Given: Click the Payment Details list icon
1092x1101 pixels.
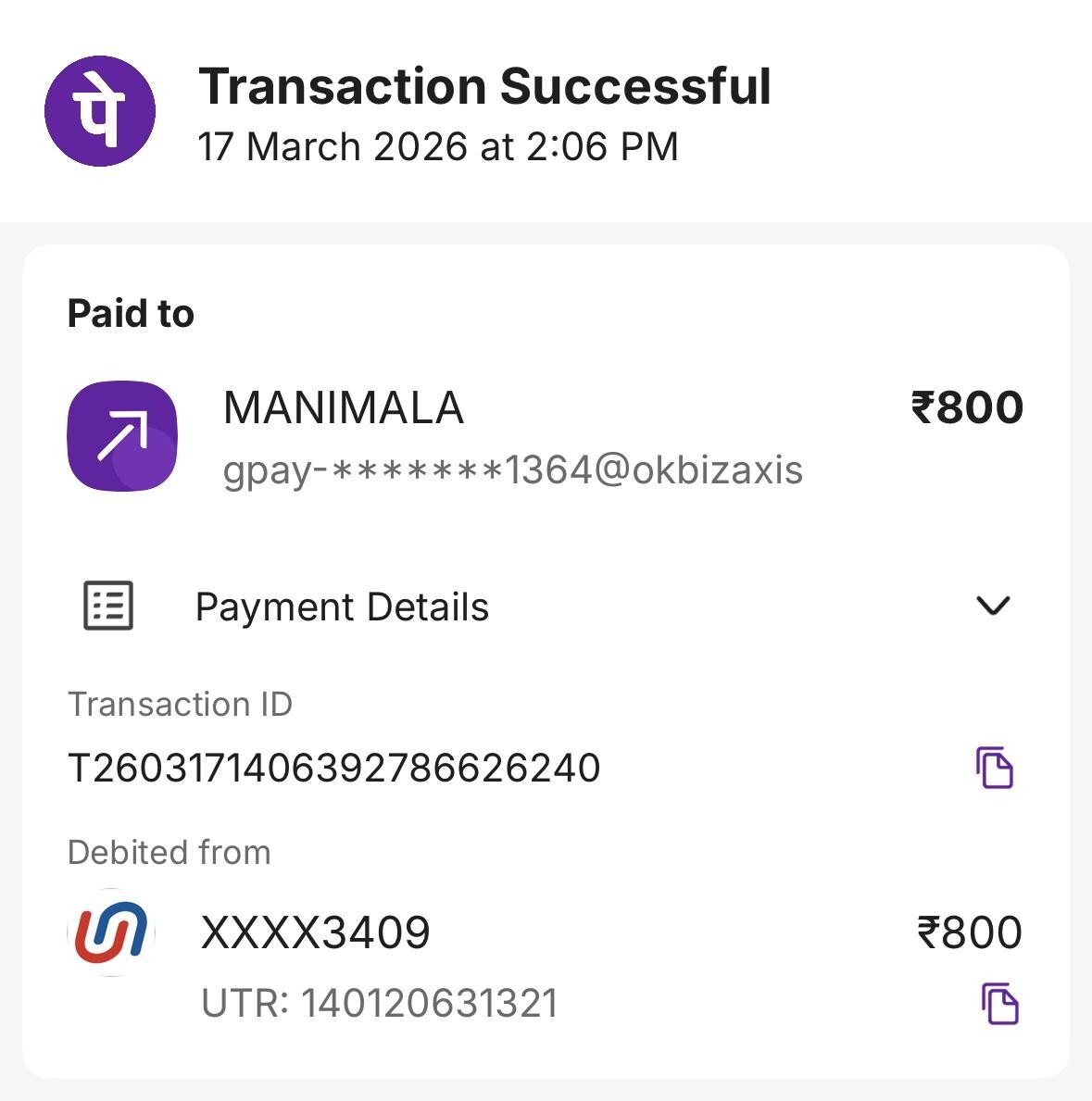Looking at the screenshot, I should point(108,607).
